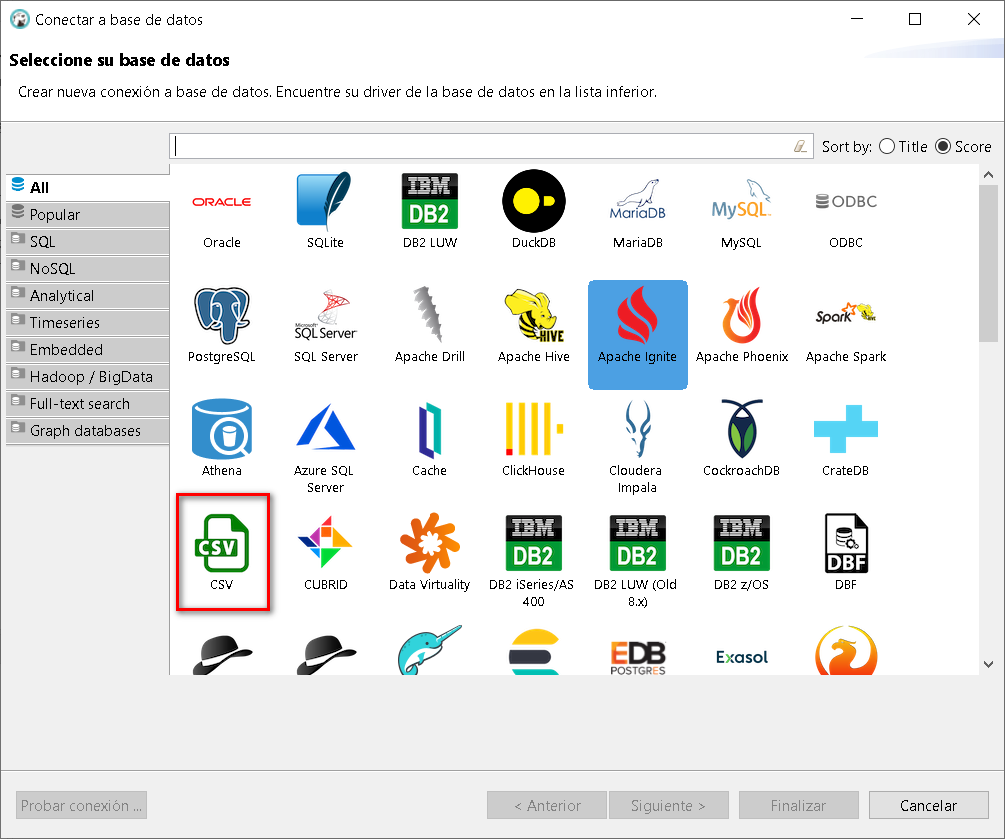Open the Timeseries category
1005x839 pixels.
[88, 322]
